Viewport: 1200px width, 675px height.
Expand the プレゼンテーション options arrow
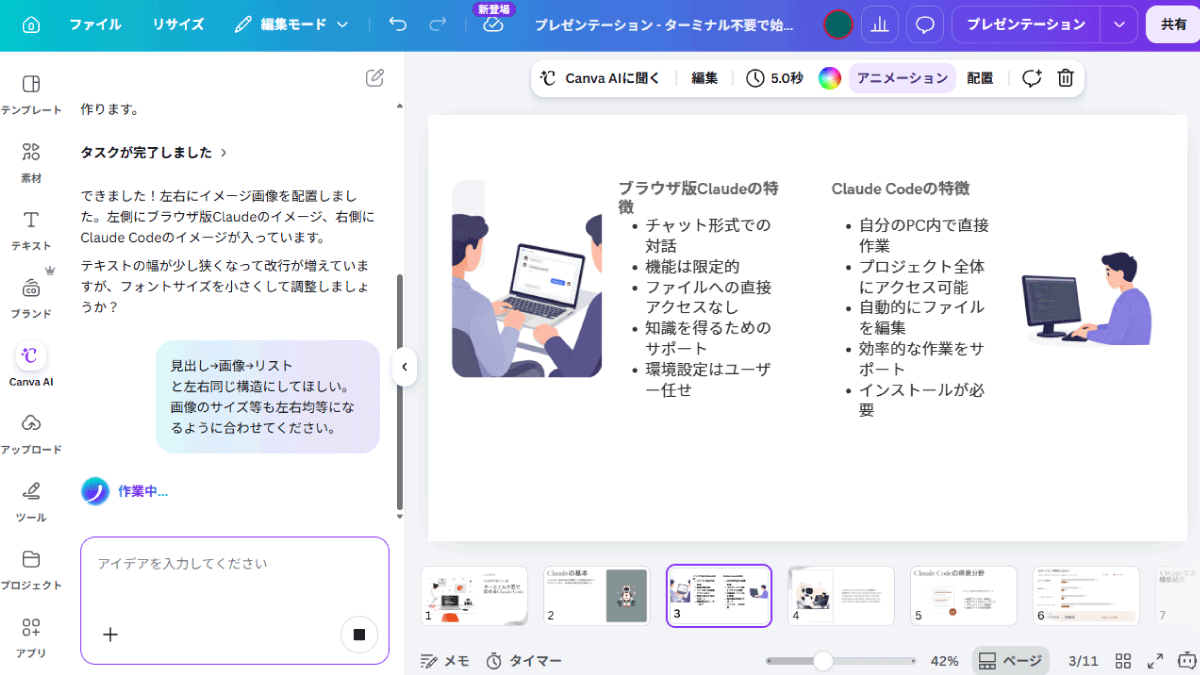coord(1119,24)
